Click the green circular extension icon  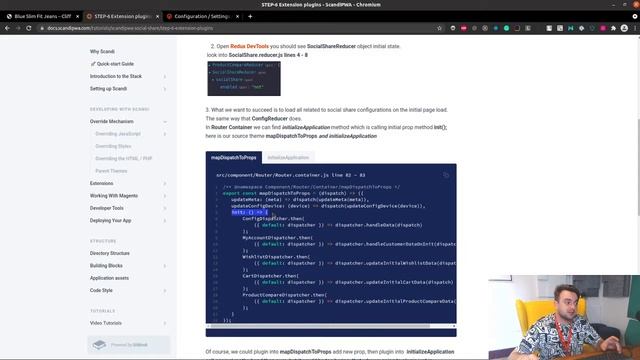pos(507,28)
